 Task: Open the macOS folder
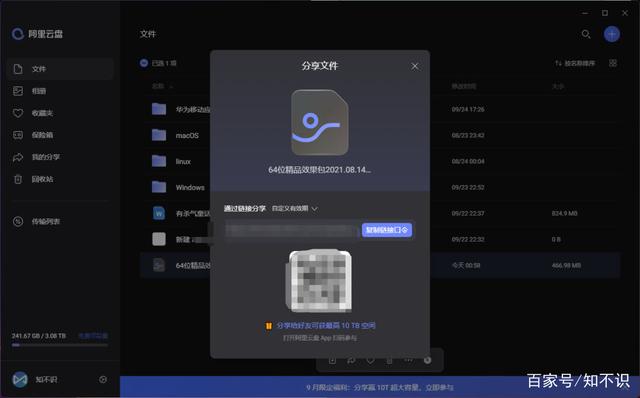coord(187,136)
